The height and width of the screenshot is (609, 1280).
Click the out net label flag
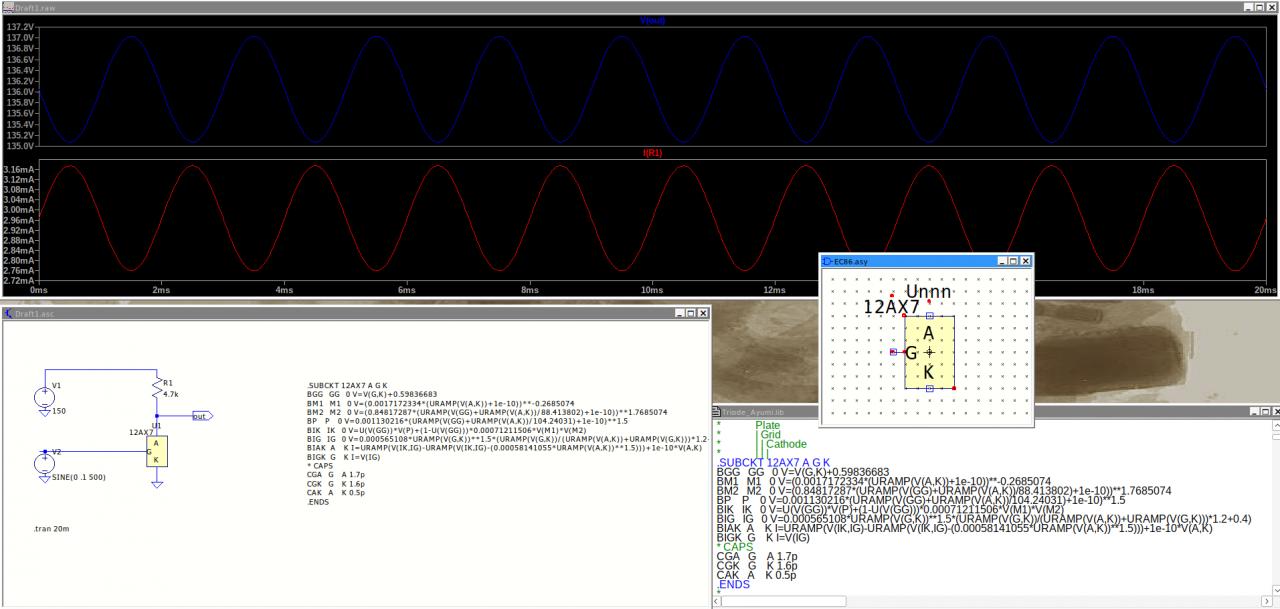click(201, 416)
